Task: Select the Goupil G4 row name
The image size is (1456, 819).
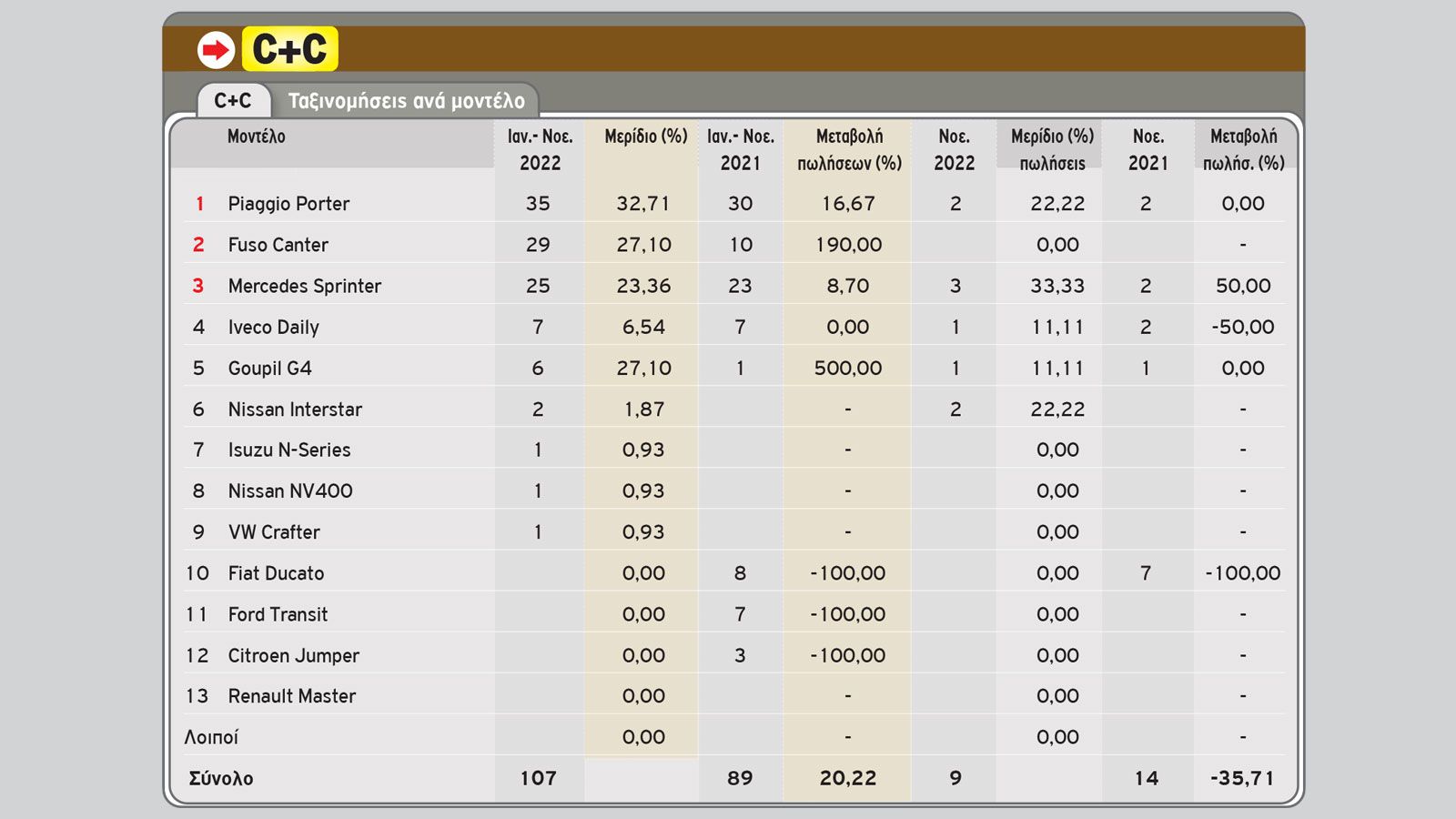Action: coord(269,368)
